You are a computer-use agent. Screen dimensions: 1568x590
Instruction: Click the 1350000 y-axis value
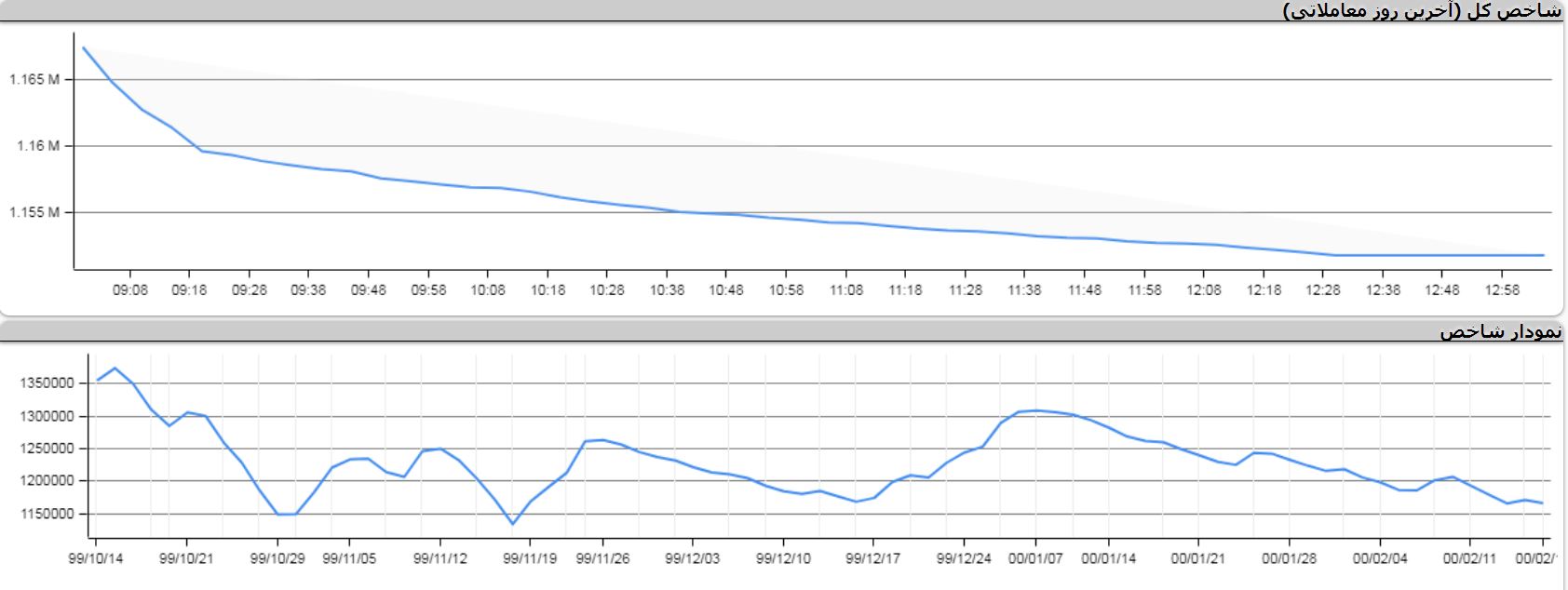[x=47, y=383]
